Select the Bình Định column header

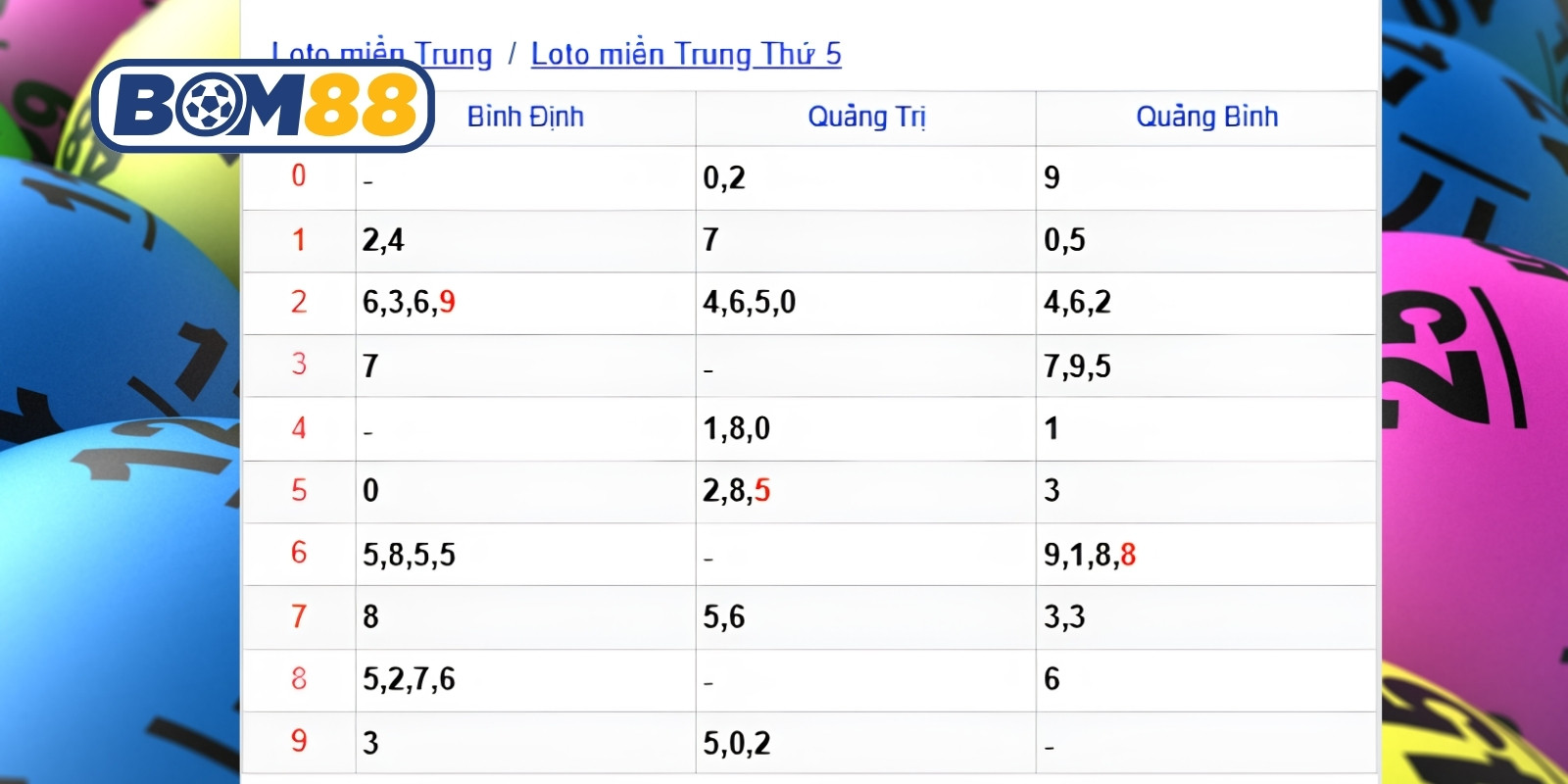pos(525,117)
